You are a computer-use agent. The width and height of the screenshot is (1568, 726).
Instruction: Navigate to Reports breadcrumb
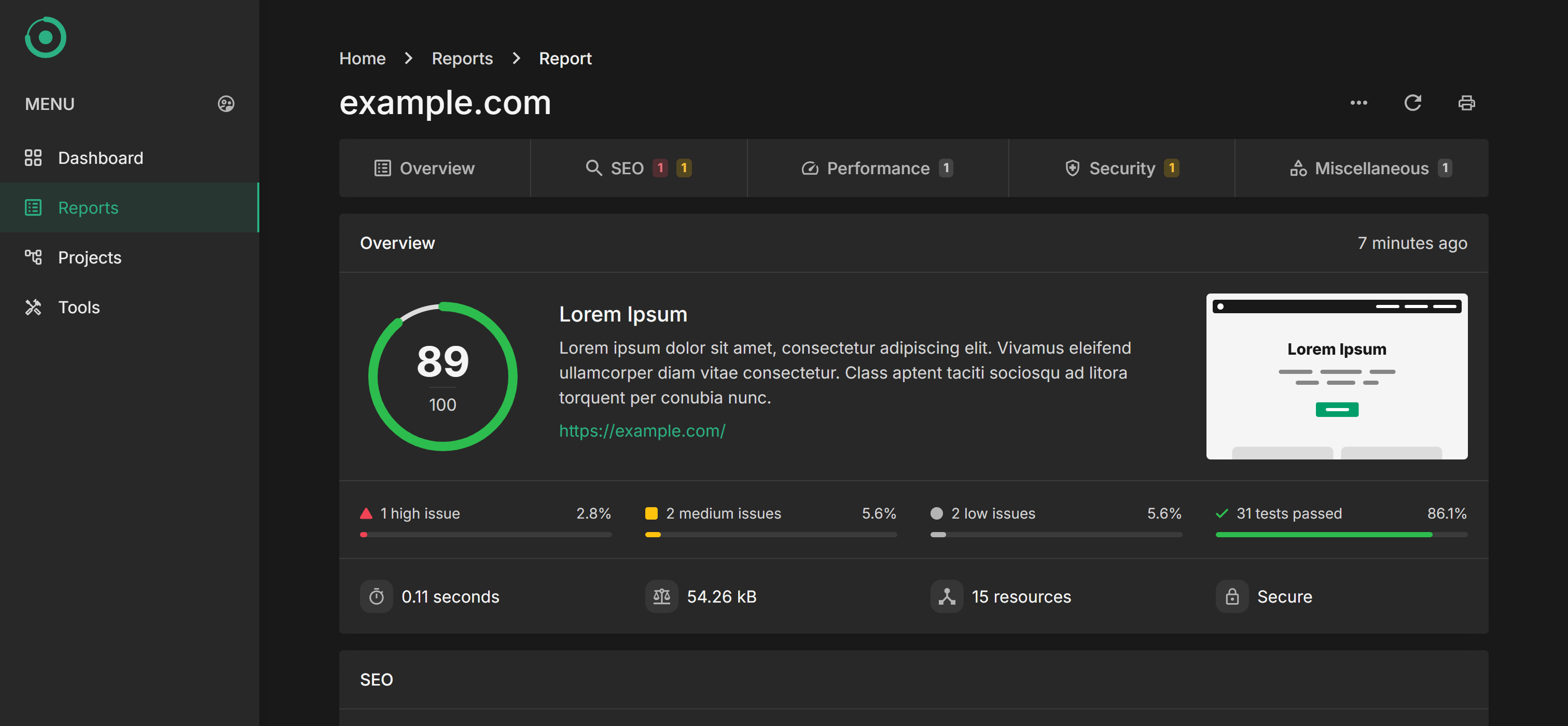click(462, 57)
